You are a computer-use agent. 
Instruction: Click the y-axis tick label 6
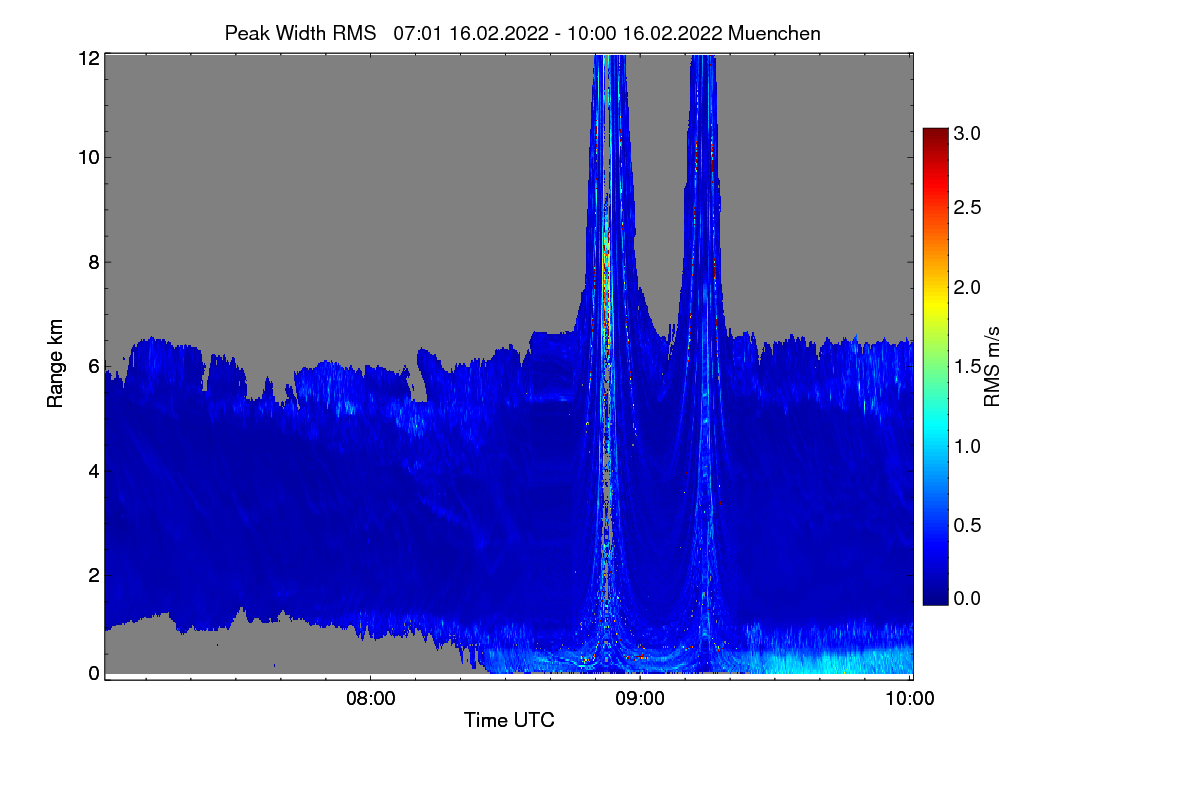tap(93, 366)
